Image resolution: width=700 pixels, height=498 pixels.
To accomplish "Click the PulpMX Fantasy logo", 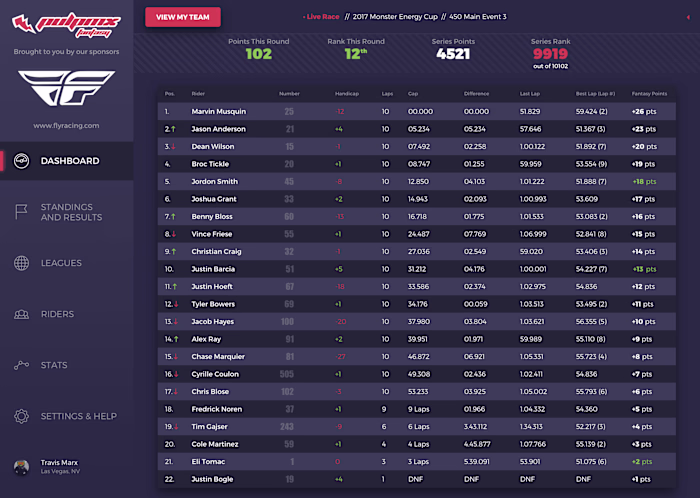I will point(67,25).
